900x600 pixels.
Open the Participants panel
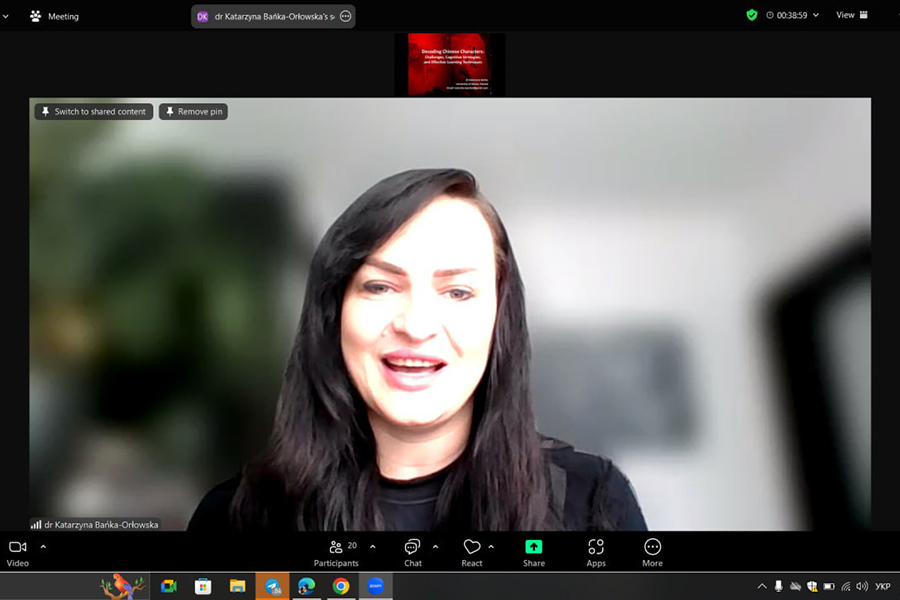(336, 553)
